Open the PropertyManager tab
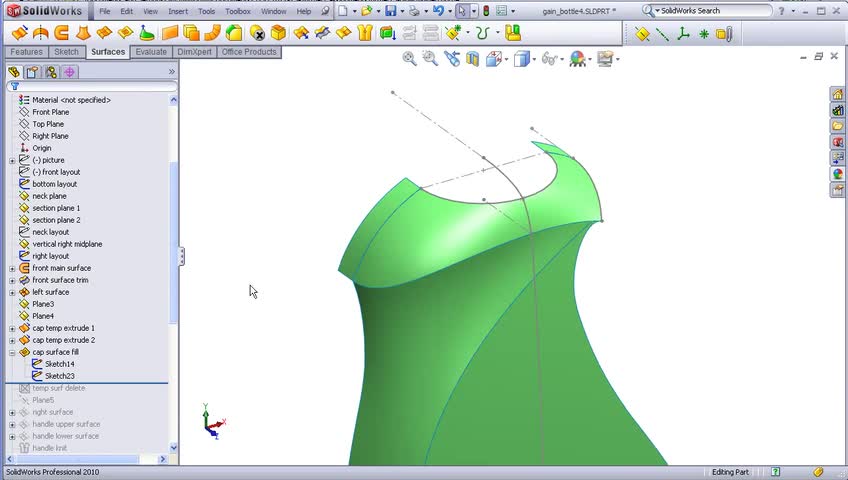This screenshot has height=480, width=848. tap(32, 72)
